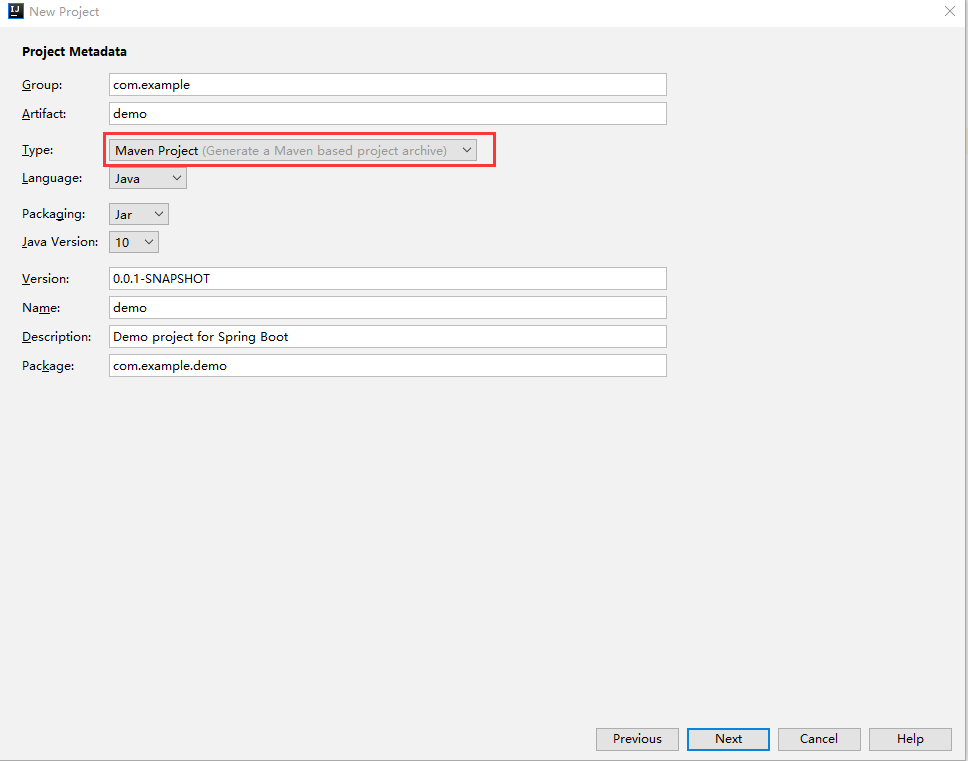Click the Language: label

[x=52, y=178]
